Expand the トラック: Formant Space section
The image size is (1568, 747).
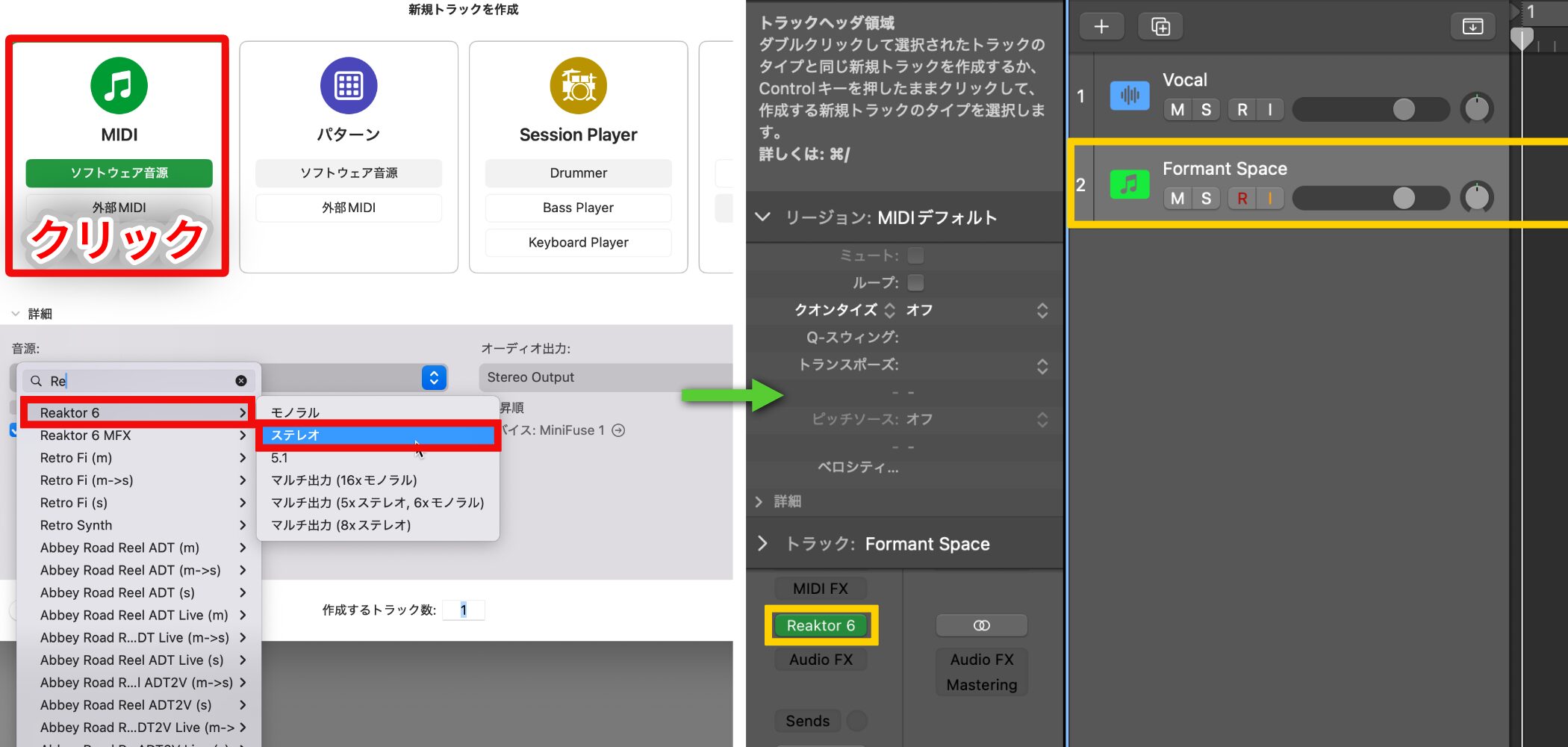(x=762, y=544)
